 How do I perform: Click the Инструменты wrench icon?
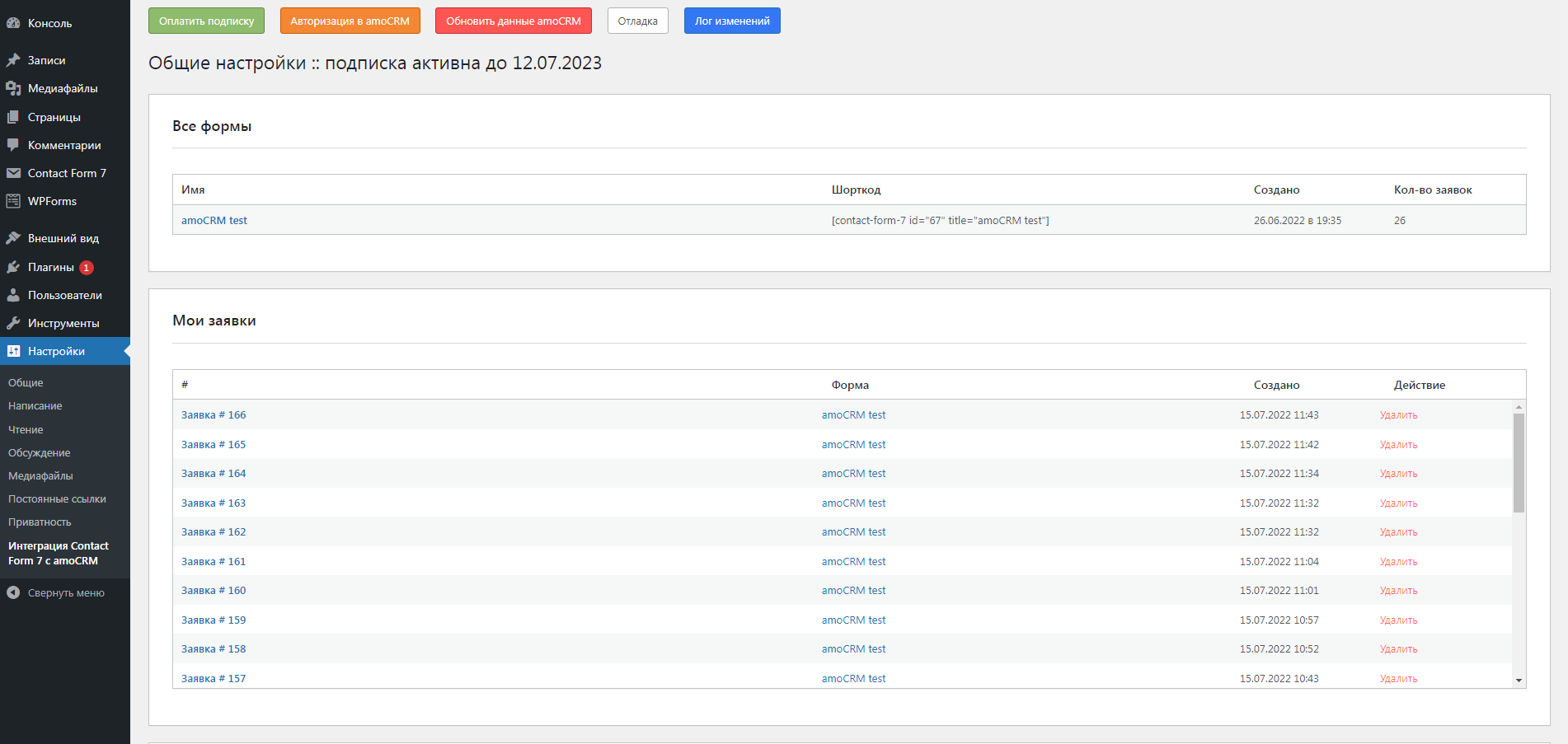click(x=13, y=323)
